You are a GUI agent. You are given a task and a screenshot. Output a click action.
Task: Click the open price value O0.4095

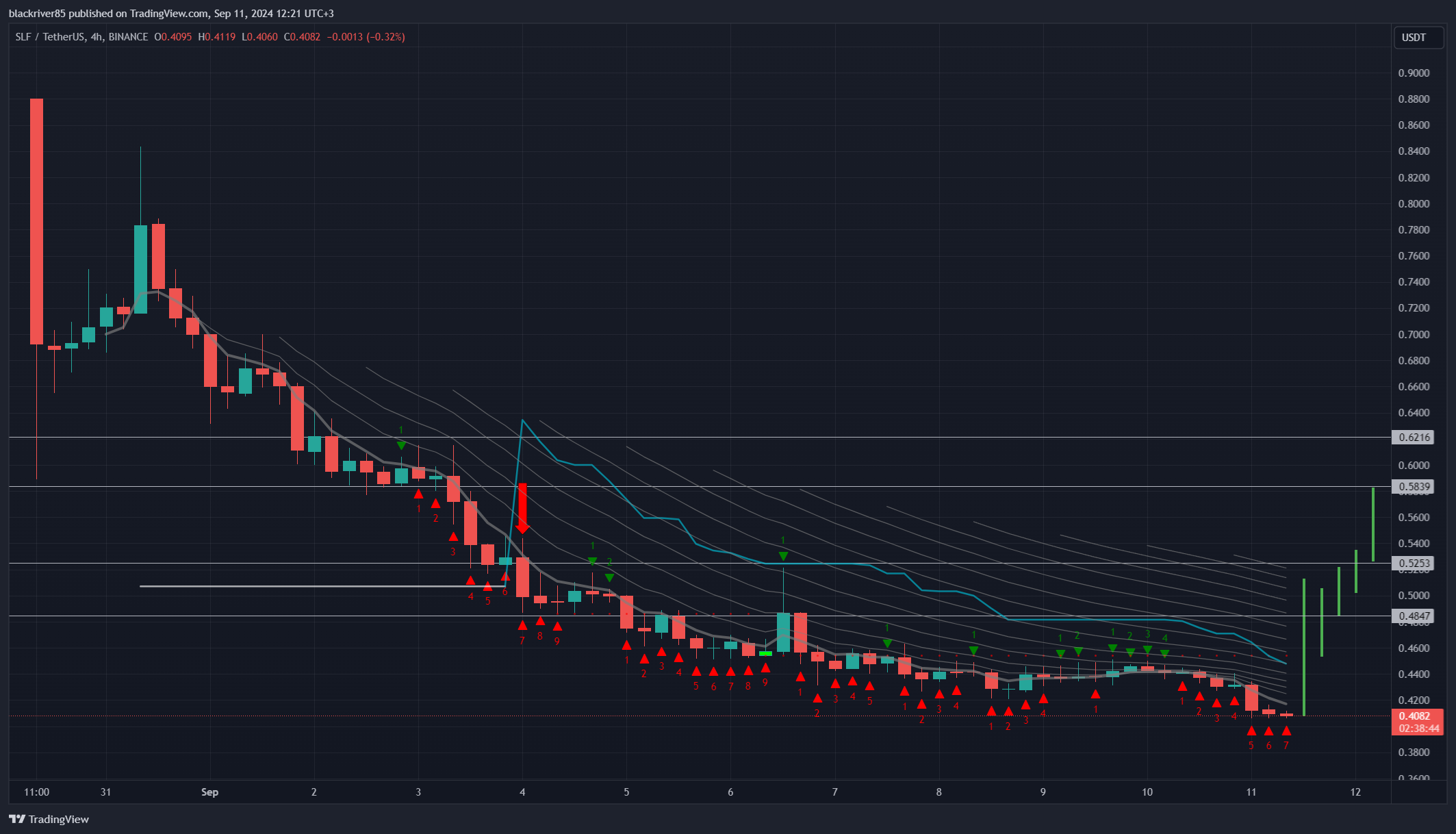click(173, 37)
